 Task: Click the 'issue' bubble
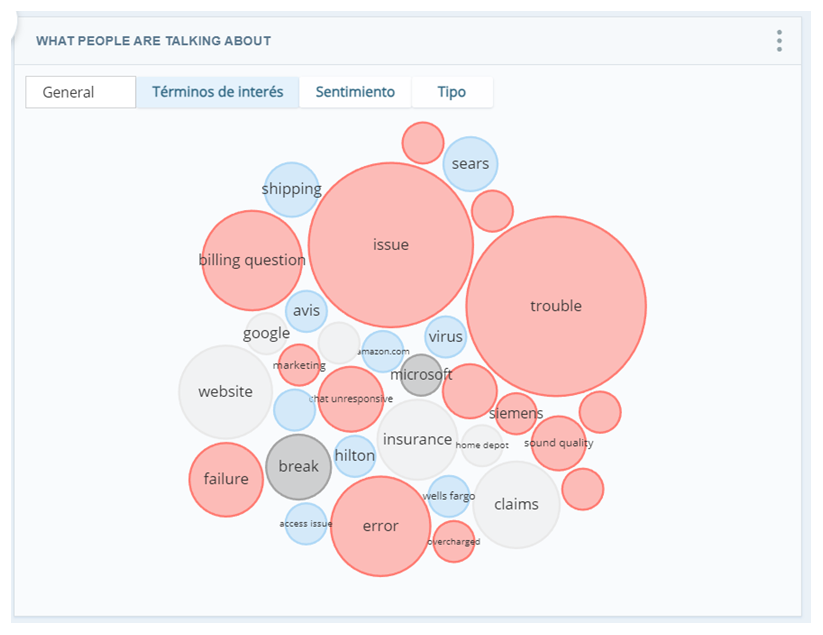click(391, 245)
